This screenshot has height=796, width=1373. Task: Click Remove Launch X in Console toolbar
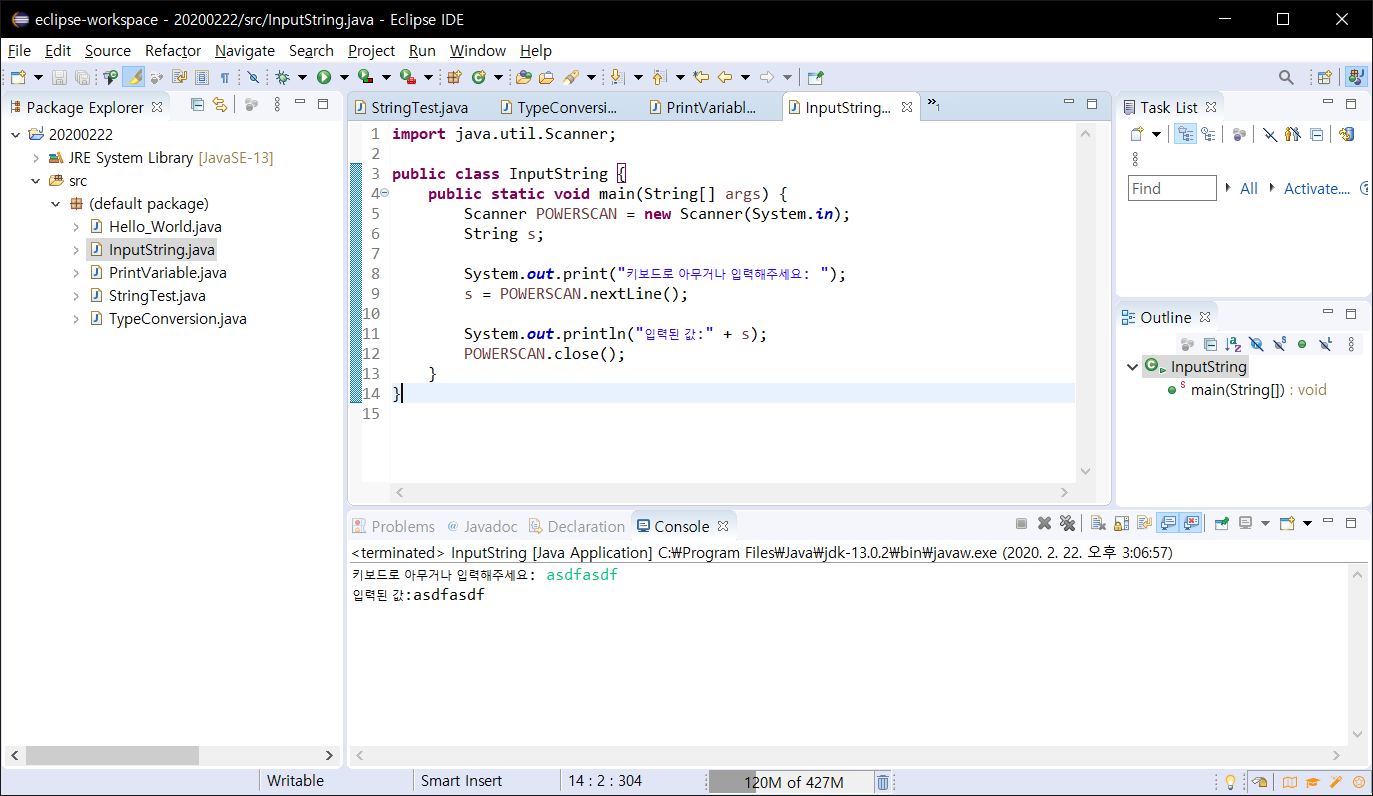point(1044,523)
